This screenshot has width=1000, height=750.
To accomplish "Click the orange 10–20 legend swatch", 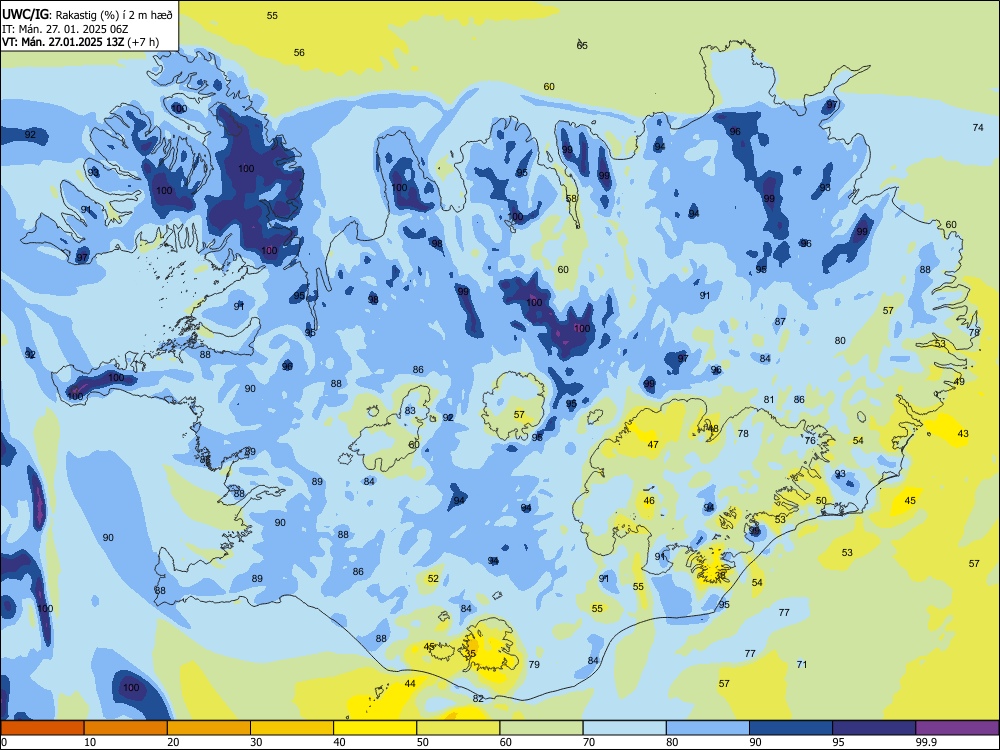I will (126, 728).
